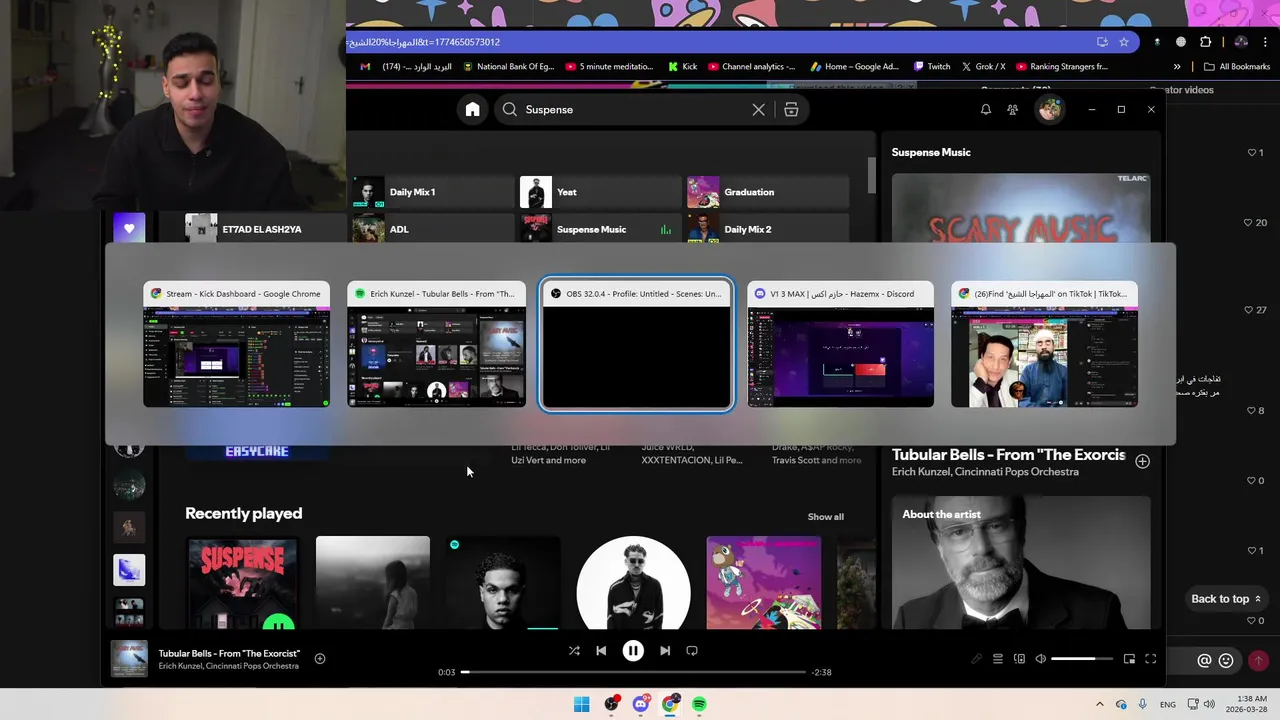1280x720 pixels.
Task: Switch to the OBS 32.0.4 window
Action: 637,345
